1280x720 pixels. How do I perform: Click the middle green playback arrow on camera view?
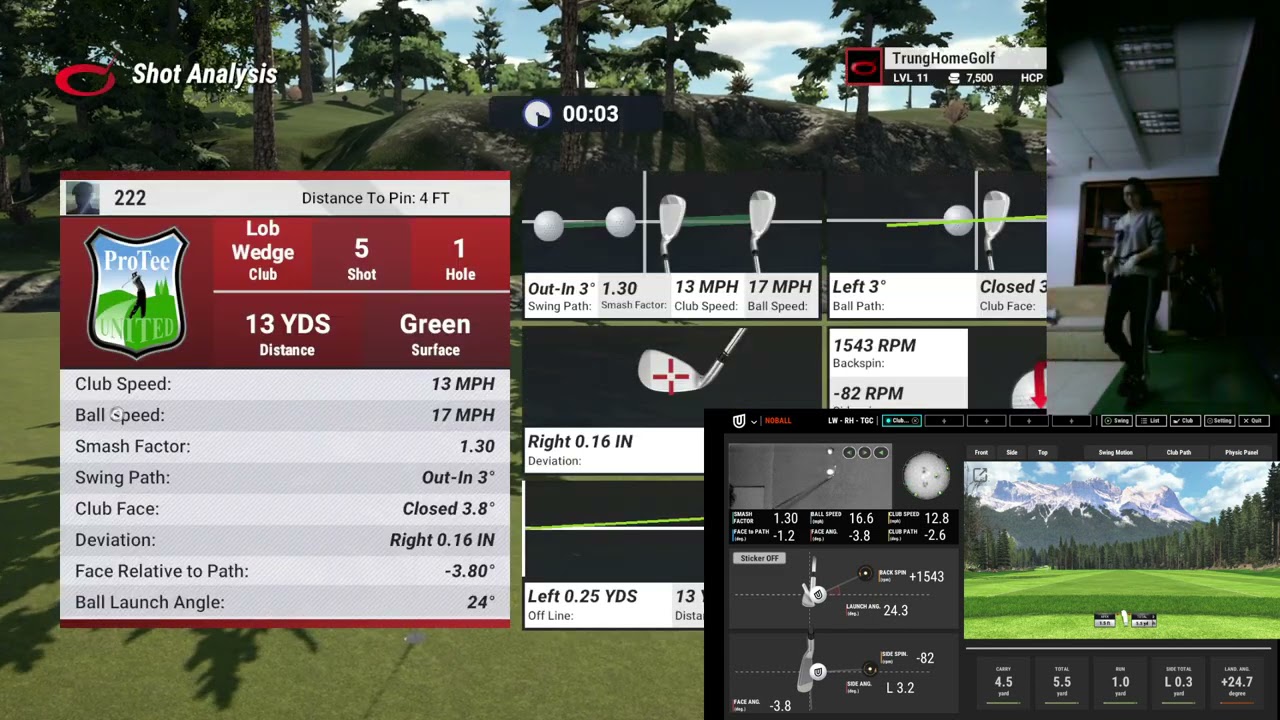point(865,453)
